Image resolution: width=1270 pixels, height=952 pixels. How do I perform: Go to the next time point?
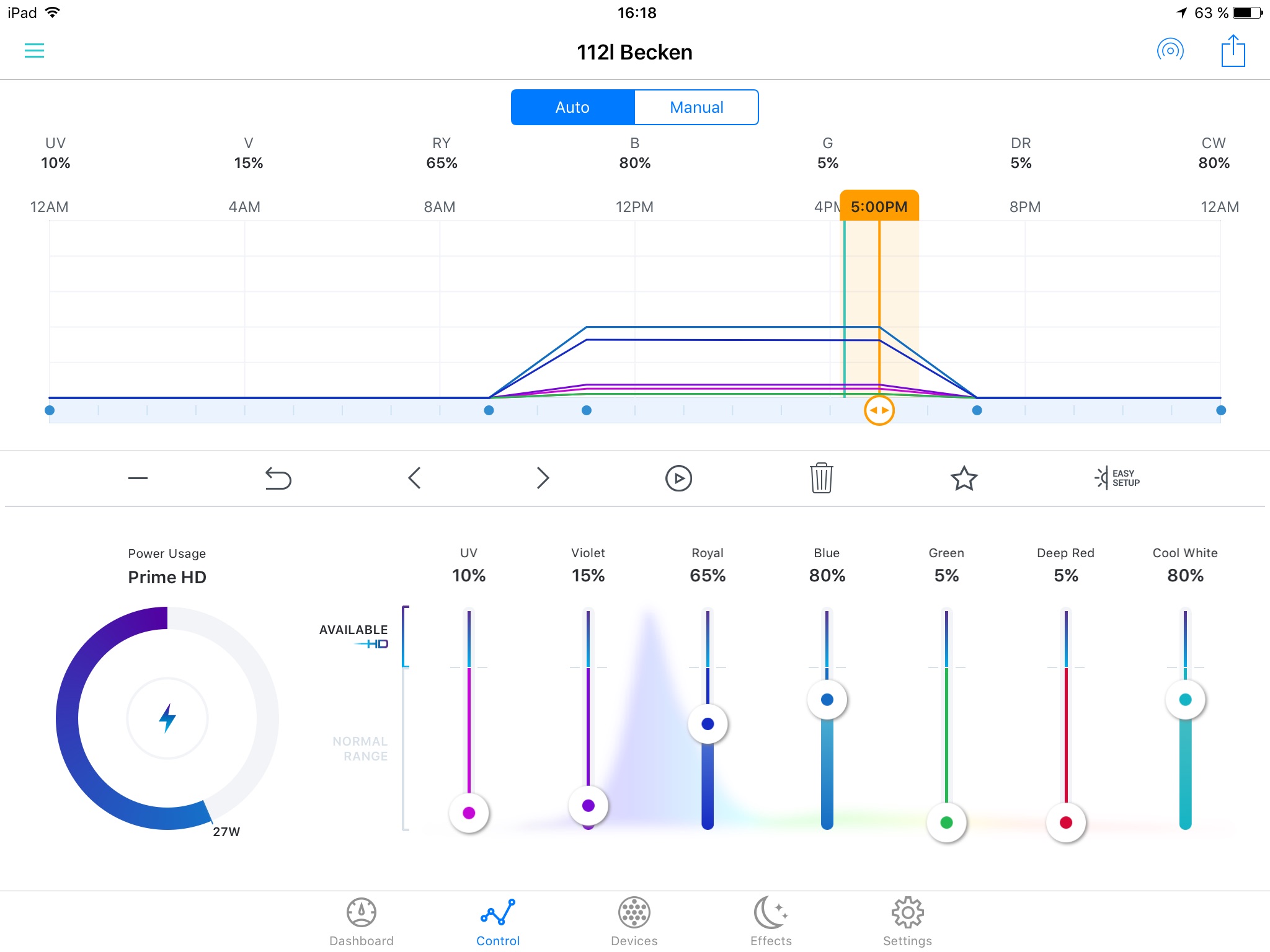pos(543,478)
